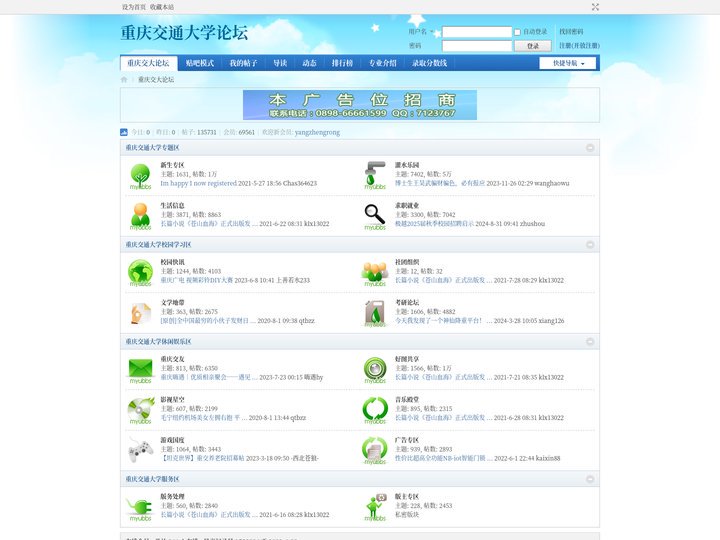Collapse the 重庆交通大学休闲娱乐区 section

coord(590,342)
